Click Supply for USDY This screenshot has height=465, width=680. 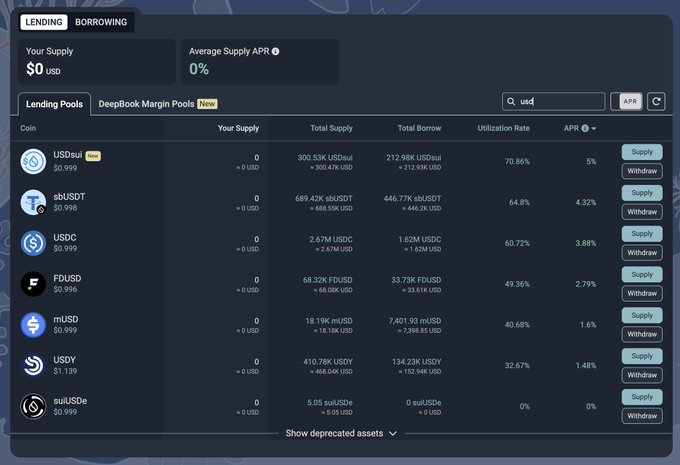coord(642,356)
